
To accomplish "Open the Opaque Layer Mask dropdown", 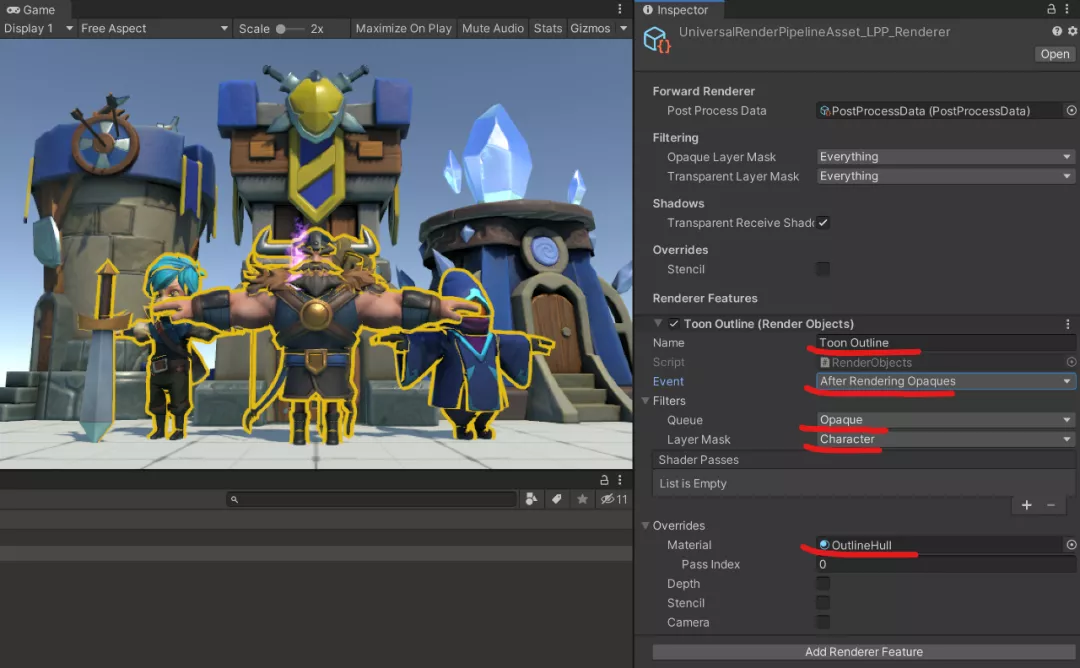I will coord(943,156).
